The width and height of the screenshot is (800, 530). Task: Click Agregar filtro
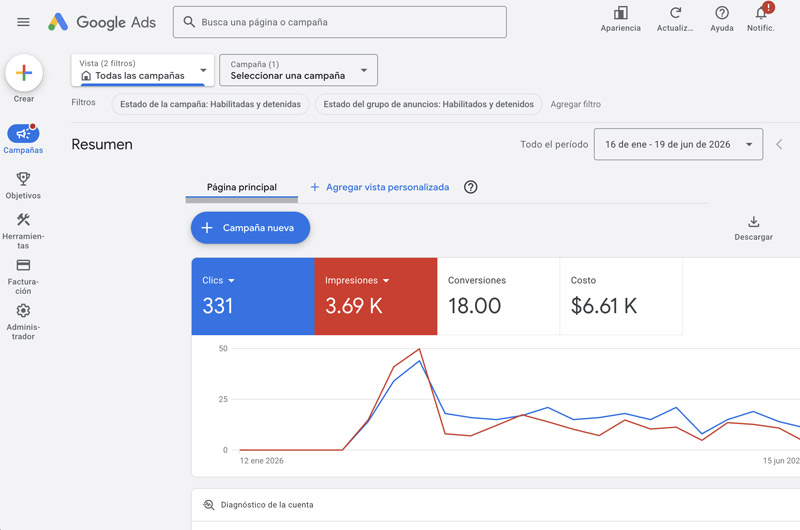[x=576, y=104]
